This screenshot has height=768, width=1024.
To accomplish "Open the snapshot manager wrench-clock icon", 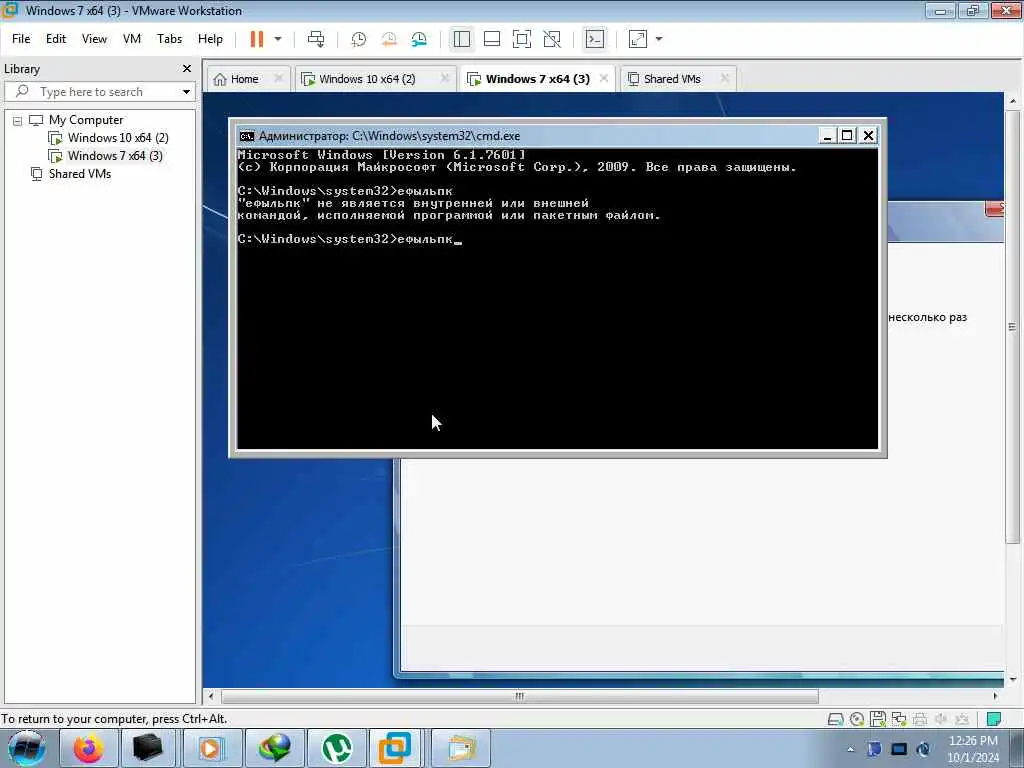I will pos(419,39).
